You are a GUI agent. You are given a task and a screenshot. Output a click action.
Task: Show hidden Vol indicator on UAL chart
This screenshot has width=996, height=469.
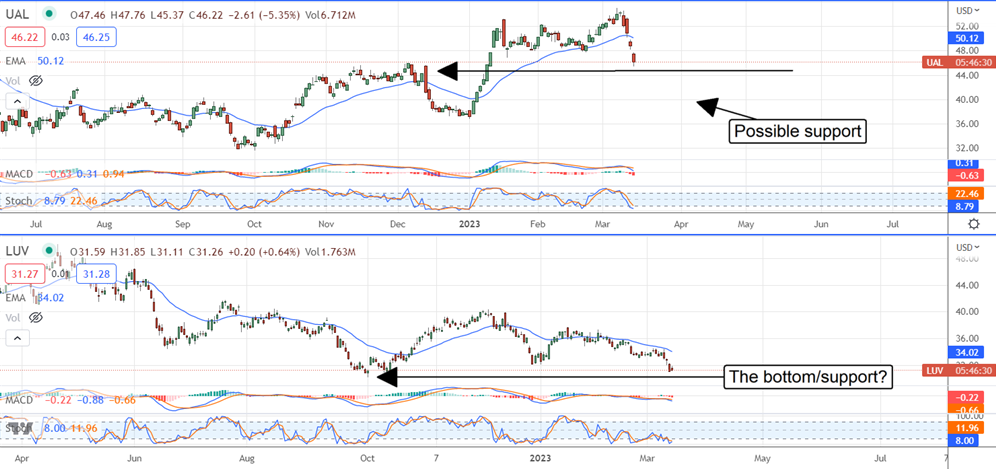pos(36,80)
